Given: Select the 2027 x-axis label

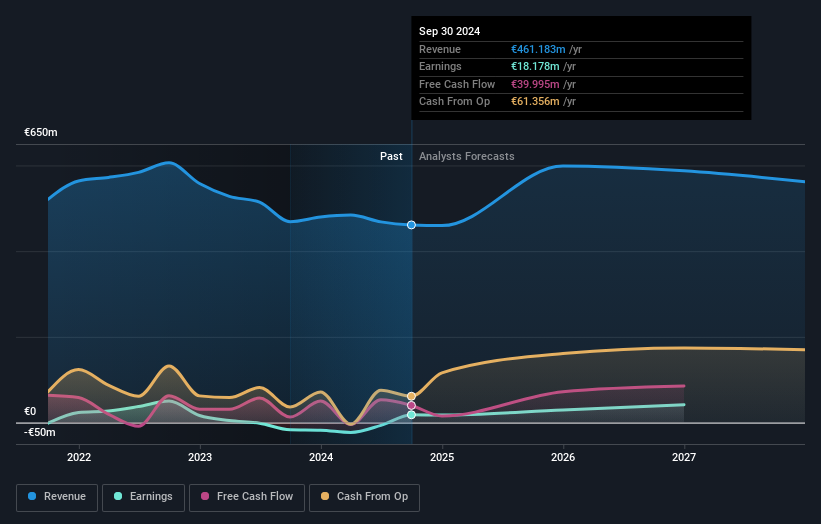Looking at the screenshot, I should coord(684,458).
